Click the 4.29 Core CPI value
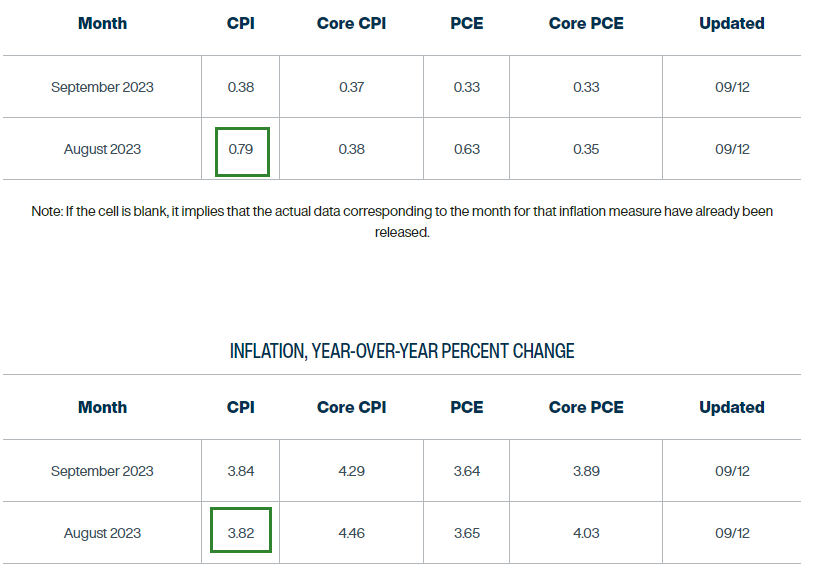Viewport: 840px width, 568px height. [351, 471]
